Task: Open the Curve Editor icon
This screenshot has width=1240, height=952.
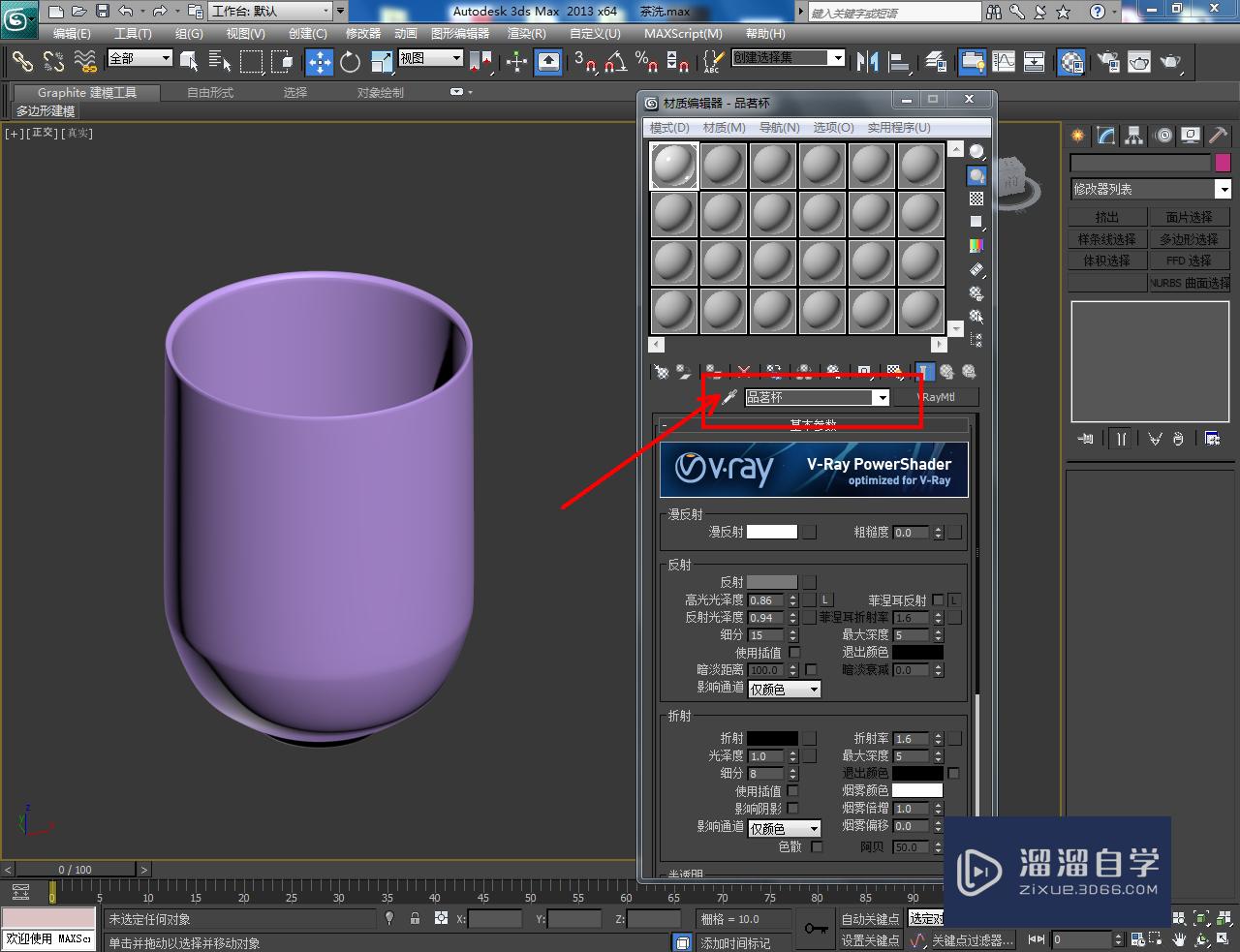Action: [x=1004, y=62]
